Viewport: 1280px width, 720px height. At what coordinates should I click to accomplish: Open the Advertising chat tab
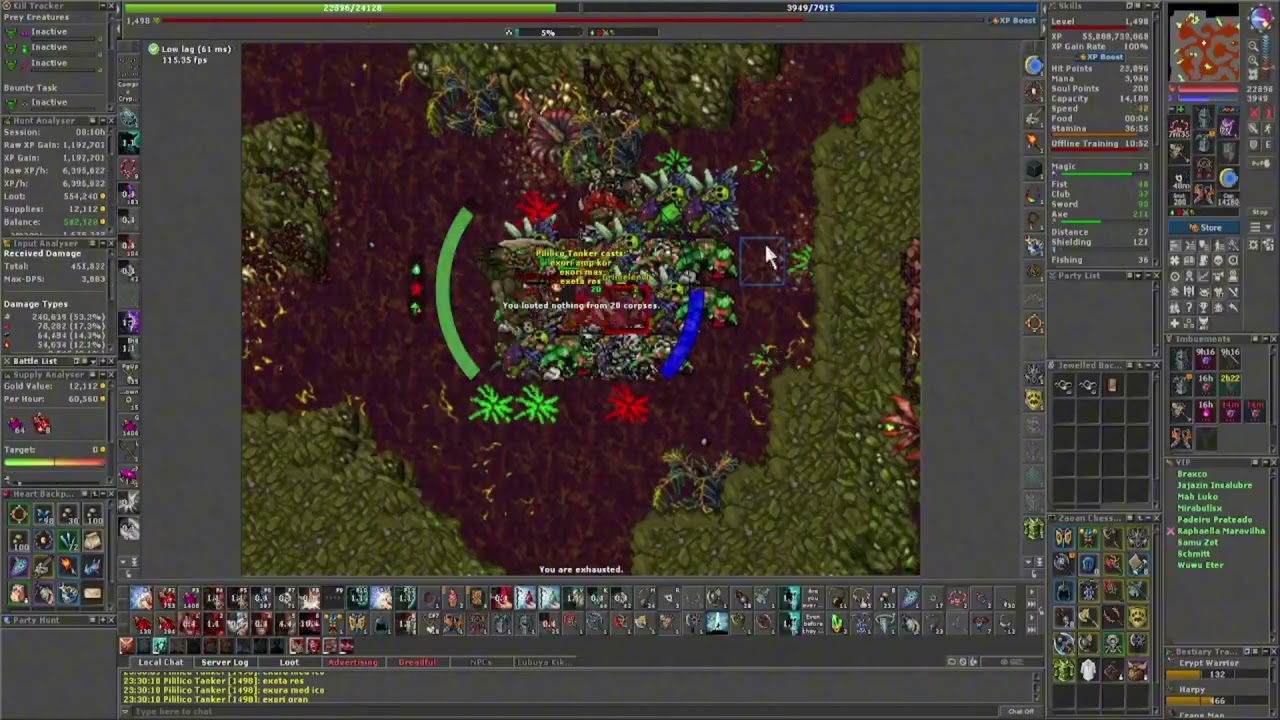[353, 662]
